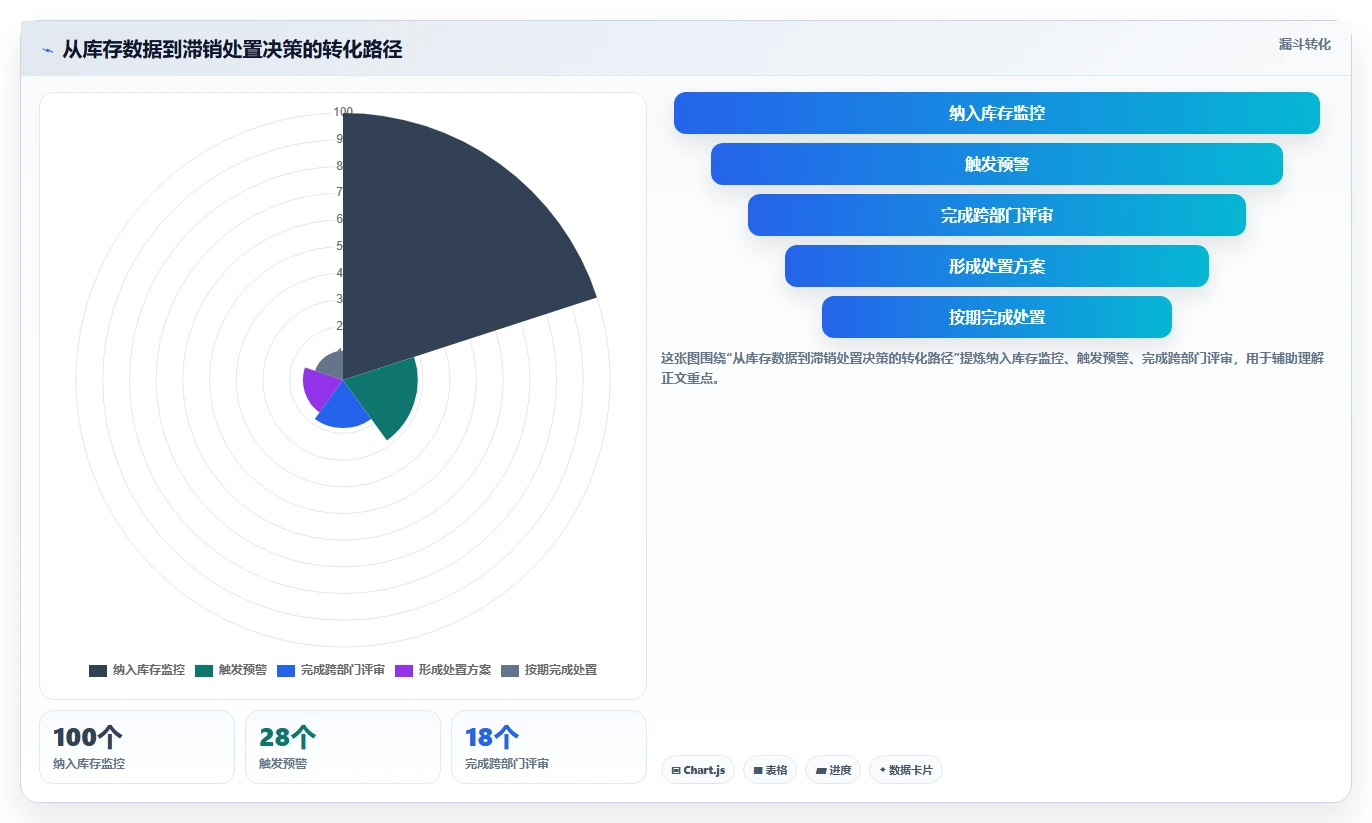Screen dimensions: 1372x823
Task: Open the 100个 纳入库存监控 stat card
Action: [137, 747]
